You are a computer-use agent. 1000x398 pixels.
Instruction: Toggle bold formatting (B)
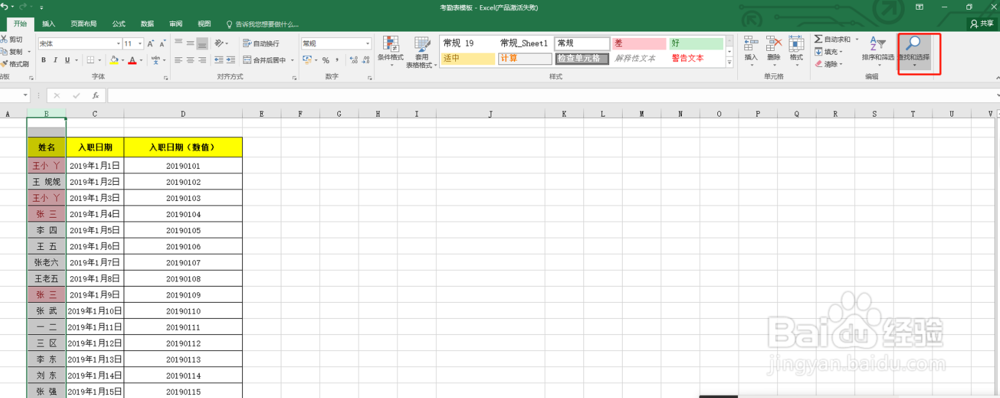click(43, 60)
